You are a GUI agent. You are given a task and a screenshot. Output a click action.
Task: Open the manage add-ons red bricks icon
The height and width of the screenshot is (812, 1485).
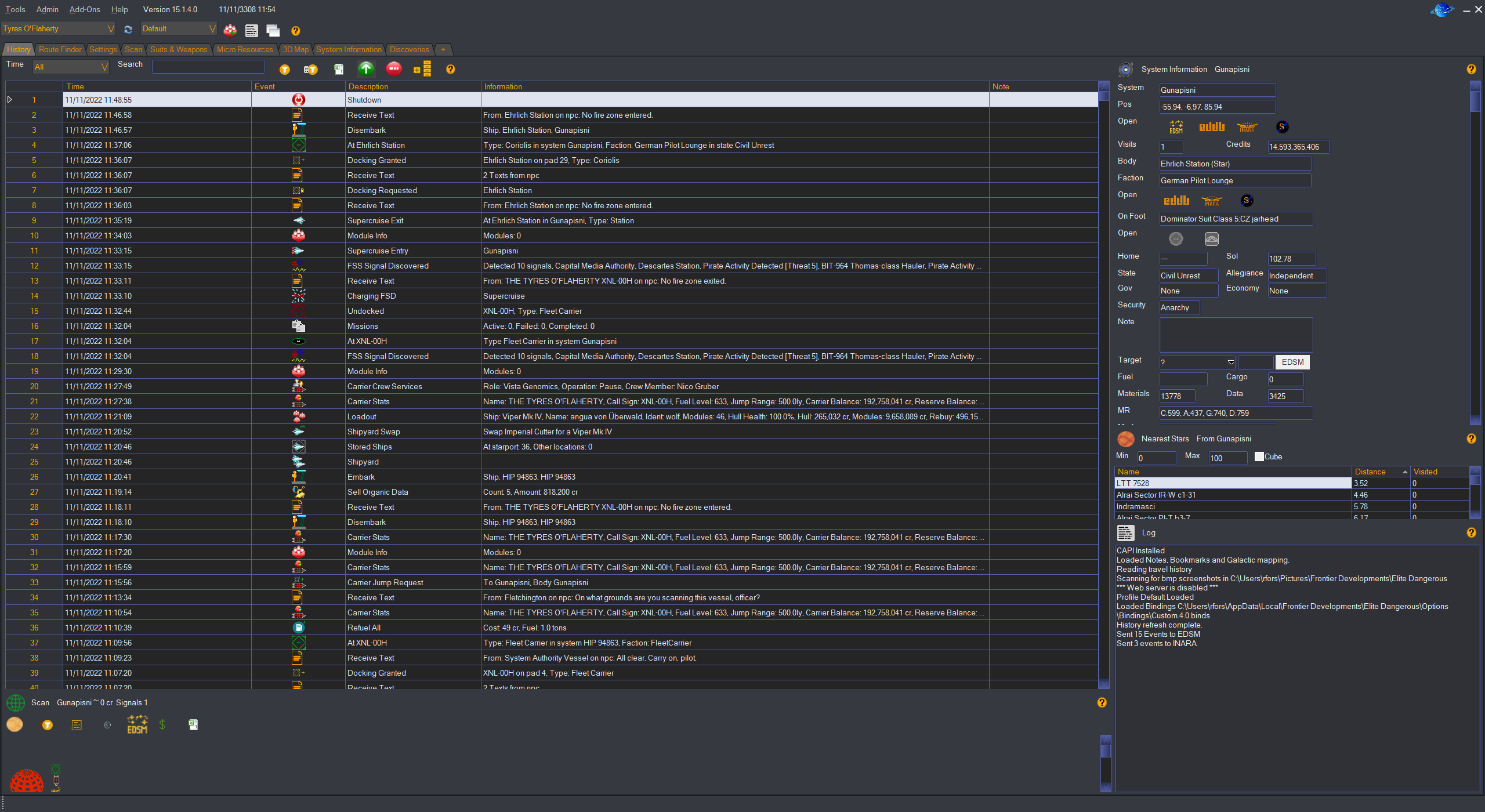coord(230,30)
